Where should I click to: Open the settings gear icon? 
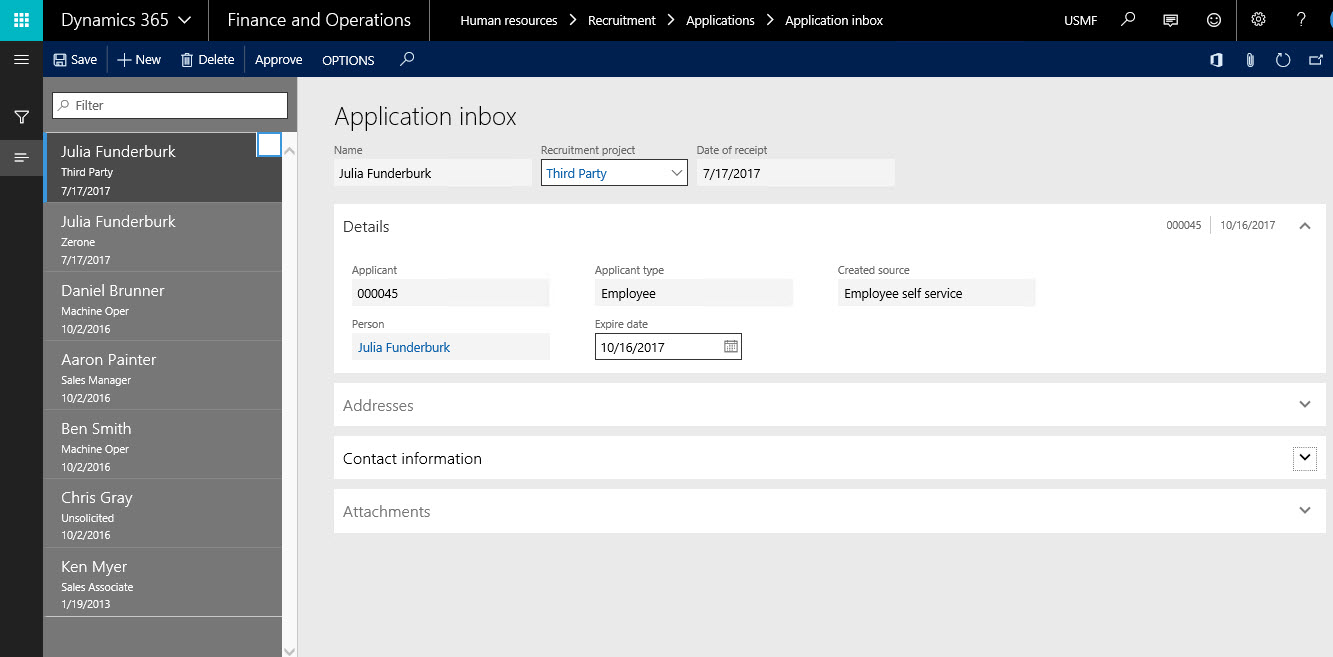1259,20
